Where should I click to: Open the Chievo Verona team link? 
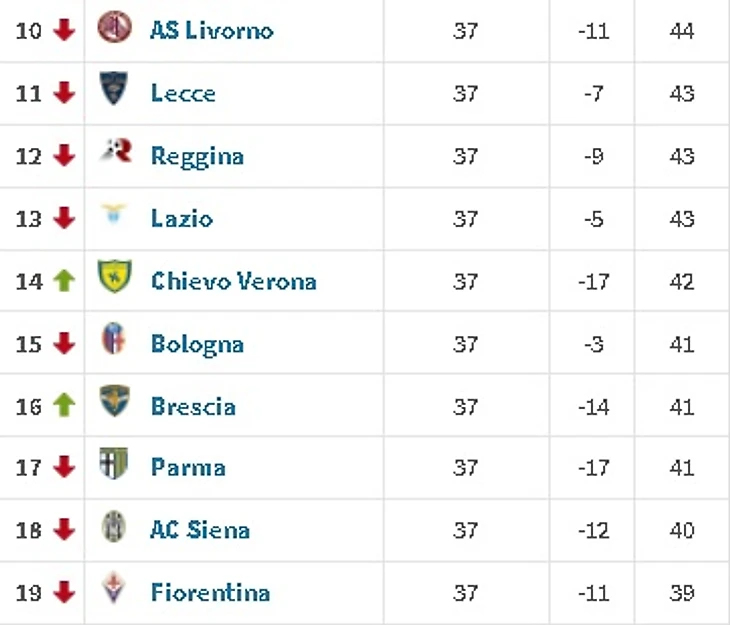234,281
